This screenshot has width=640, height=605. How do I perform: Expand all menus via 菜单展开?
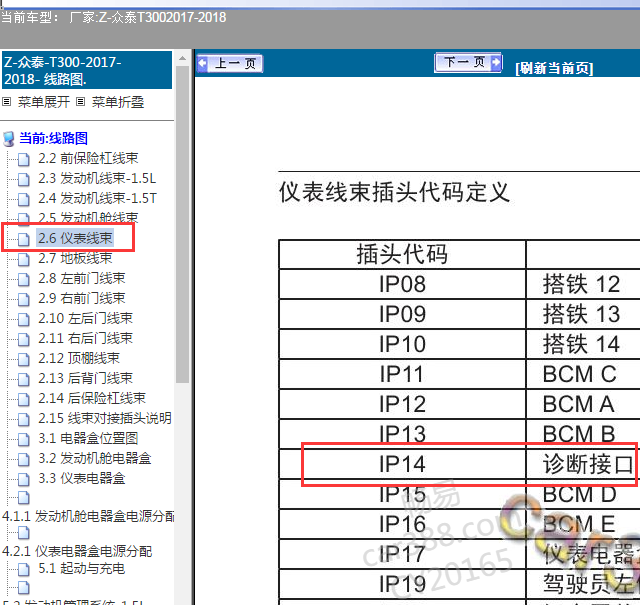[x=44, y=102]
